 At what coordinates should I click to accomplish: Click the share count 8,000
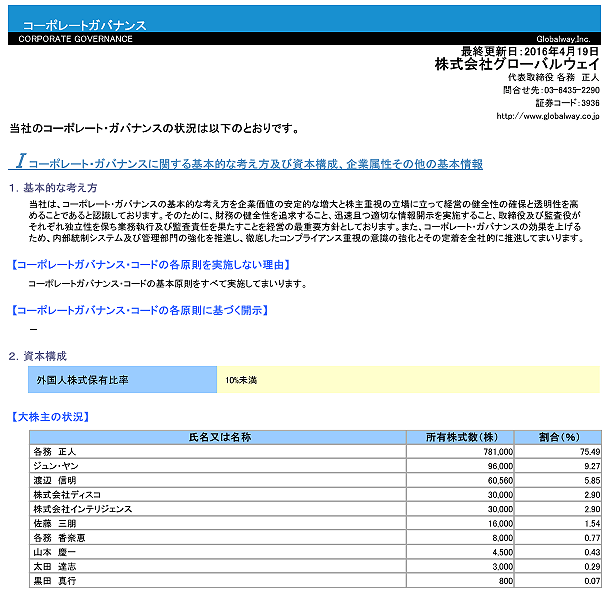(503, 538)
